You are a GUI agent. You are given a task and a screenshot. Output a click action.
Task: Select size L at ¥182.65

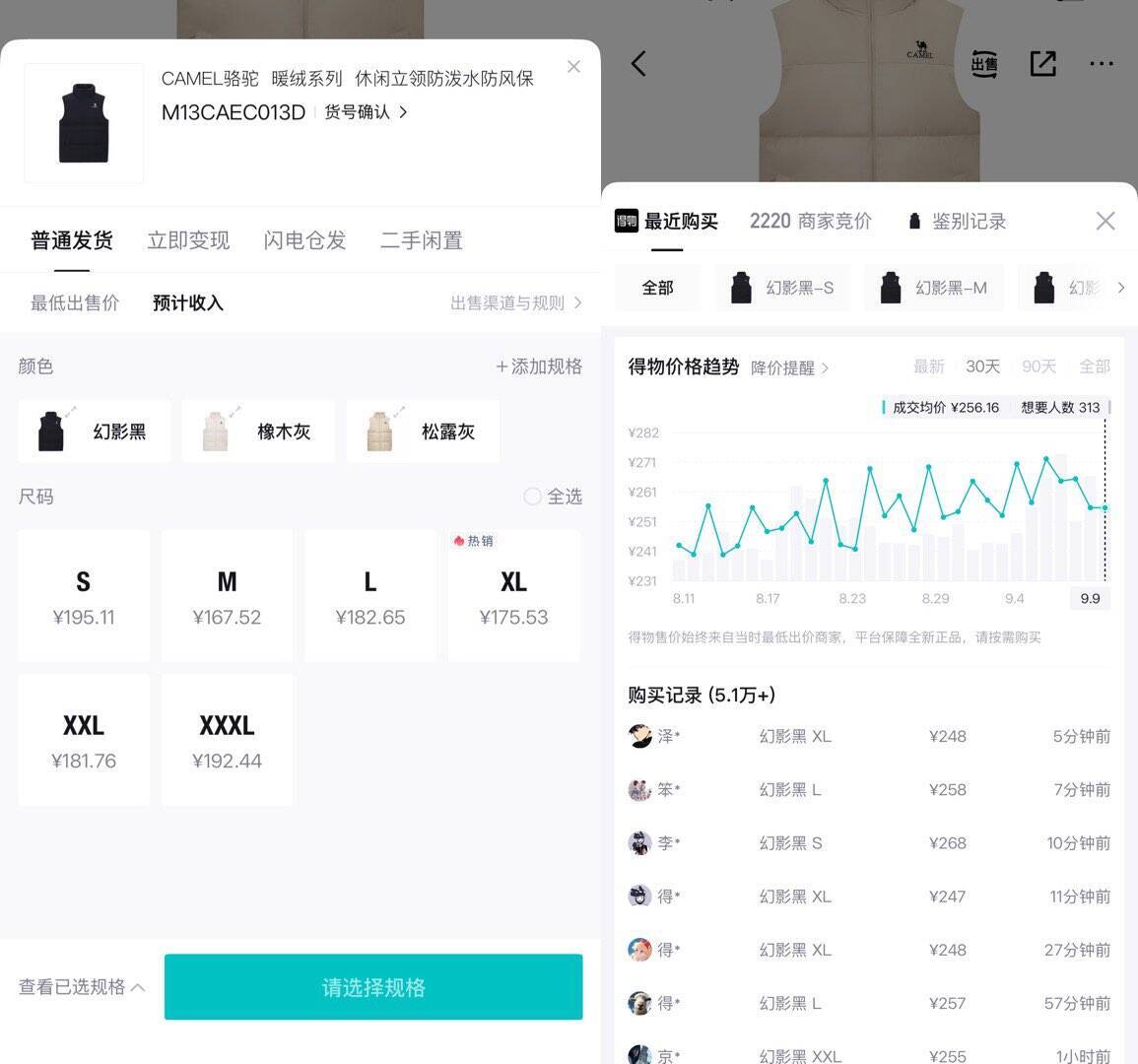[370, 595]
